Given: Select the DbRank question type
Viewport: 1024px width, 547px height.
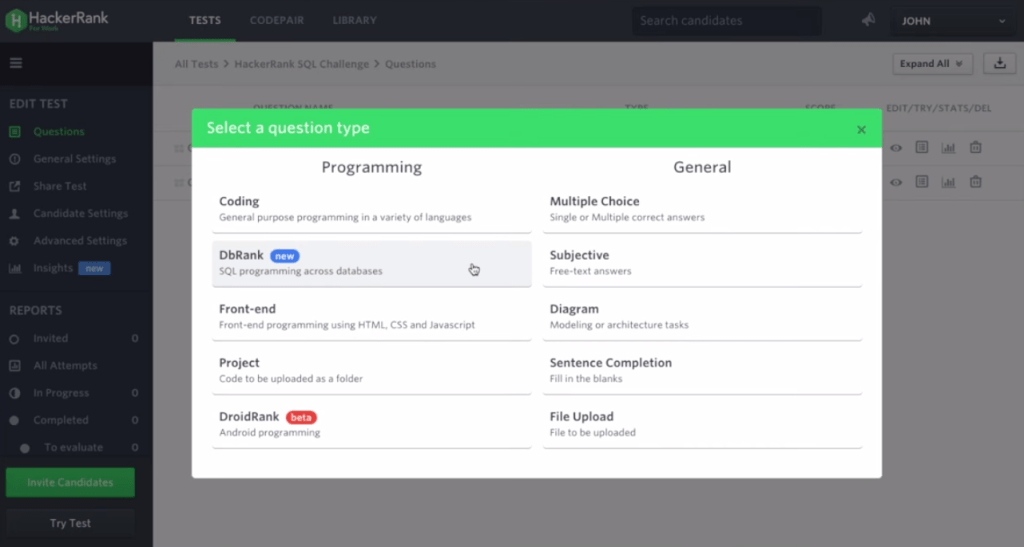Looking at the screenshot, I should [372, 263].
